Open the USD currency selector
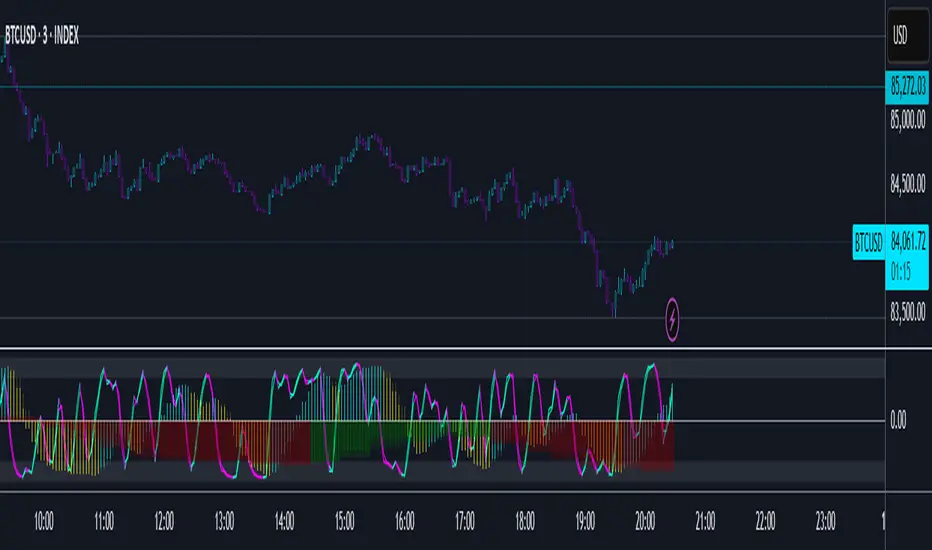The height and width of the screenshot is (550, 932). click(908, 36)
